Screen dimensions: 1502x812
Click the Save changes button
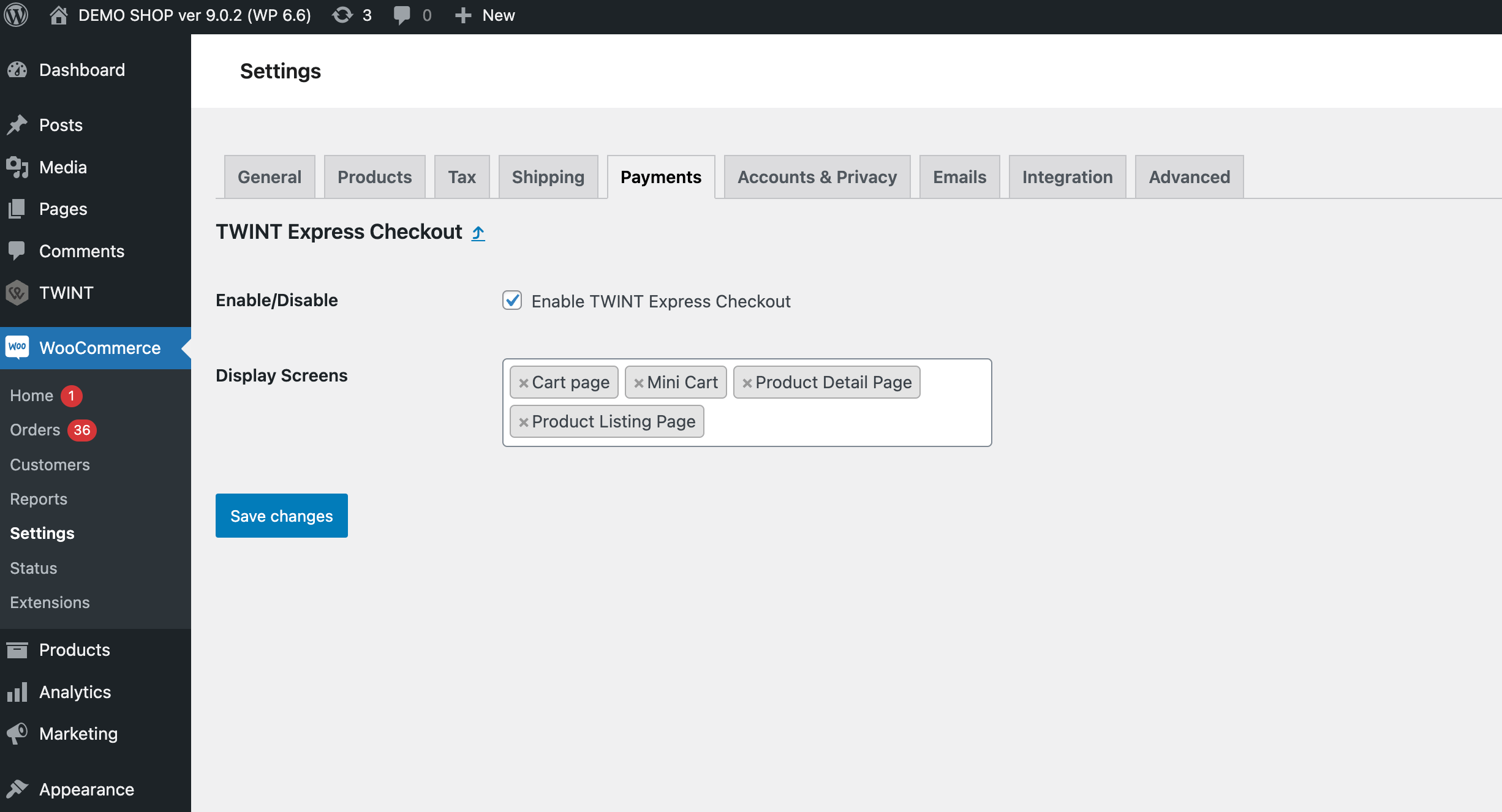click(282, 516)
